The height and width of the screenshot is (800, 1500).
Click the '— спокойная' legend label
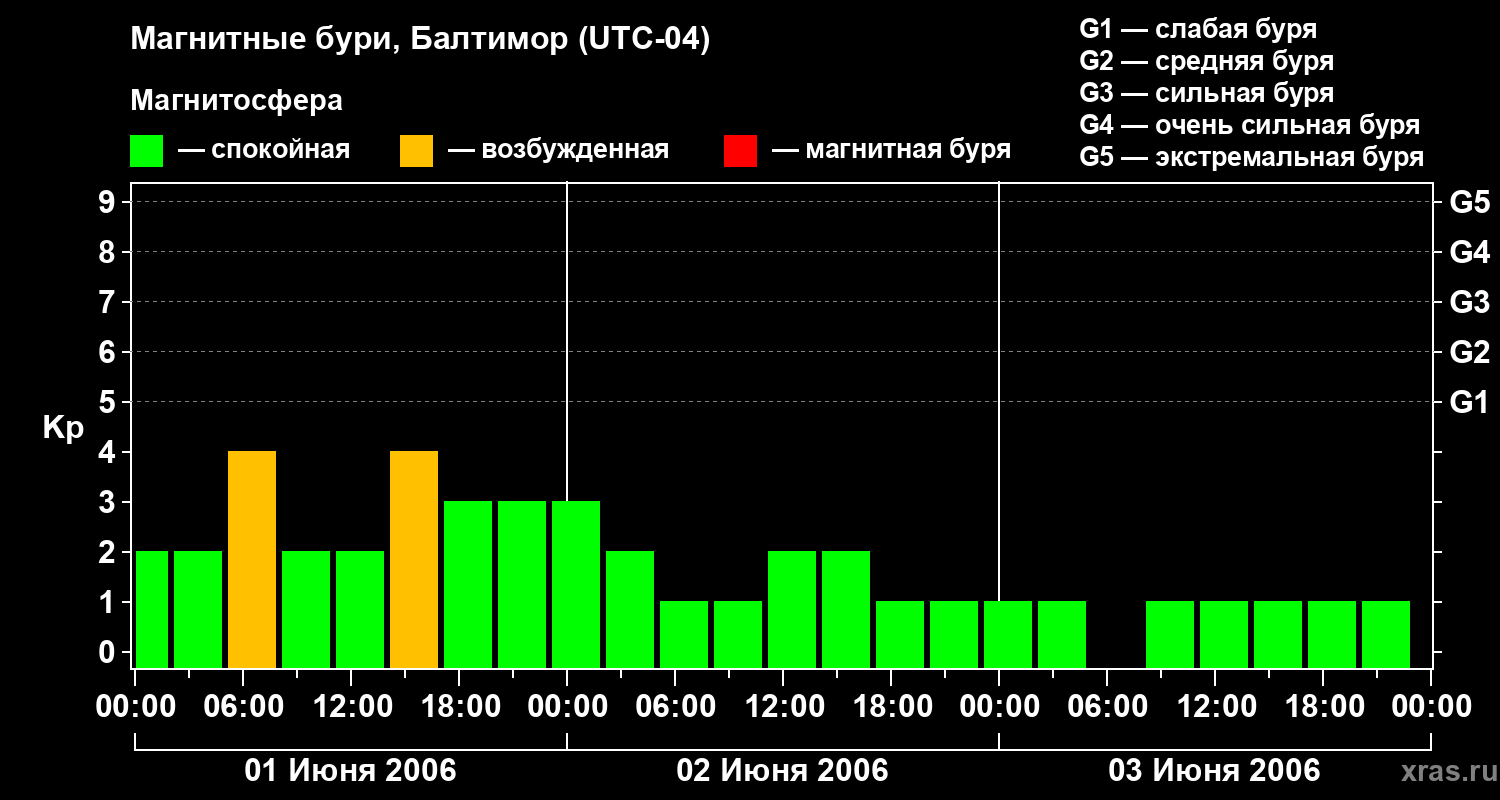pos(264,150)
